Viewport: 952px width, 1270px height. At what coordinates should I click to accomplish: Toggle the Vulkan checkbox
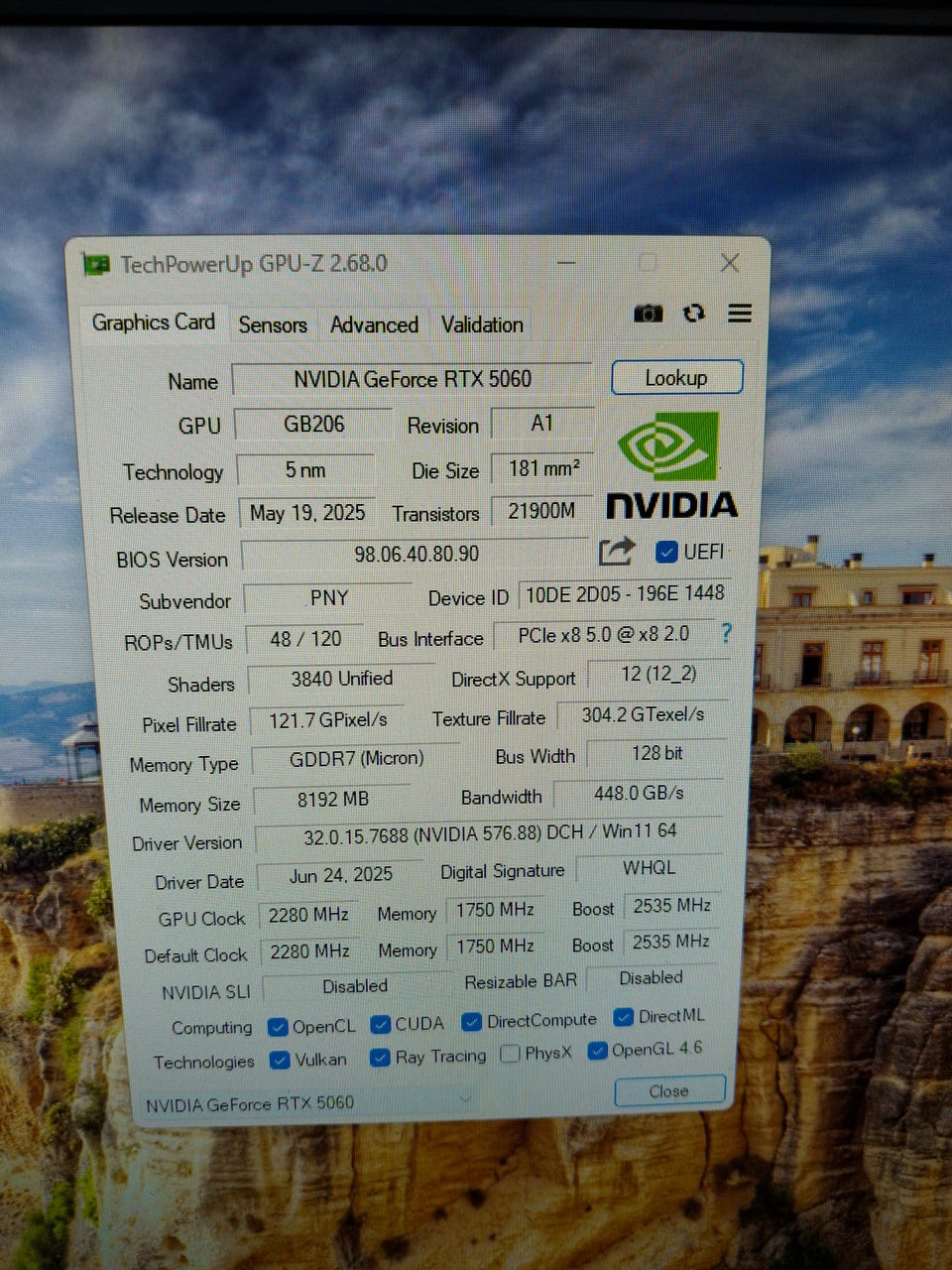[280, 1060]
